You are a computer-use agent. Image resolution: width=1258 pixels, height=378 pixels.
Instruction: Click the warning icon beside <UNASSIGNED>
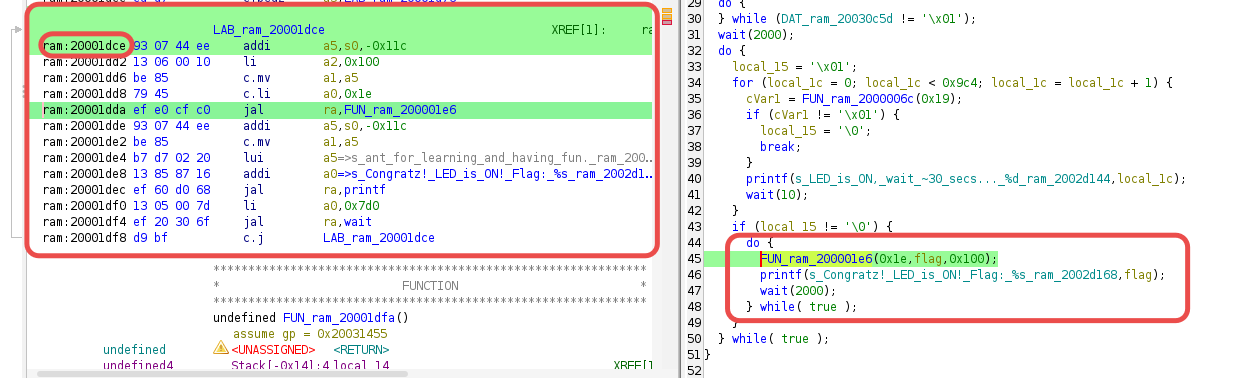pyautogui.click(x=221, y=348)
